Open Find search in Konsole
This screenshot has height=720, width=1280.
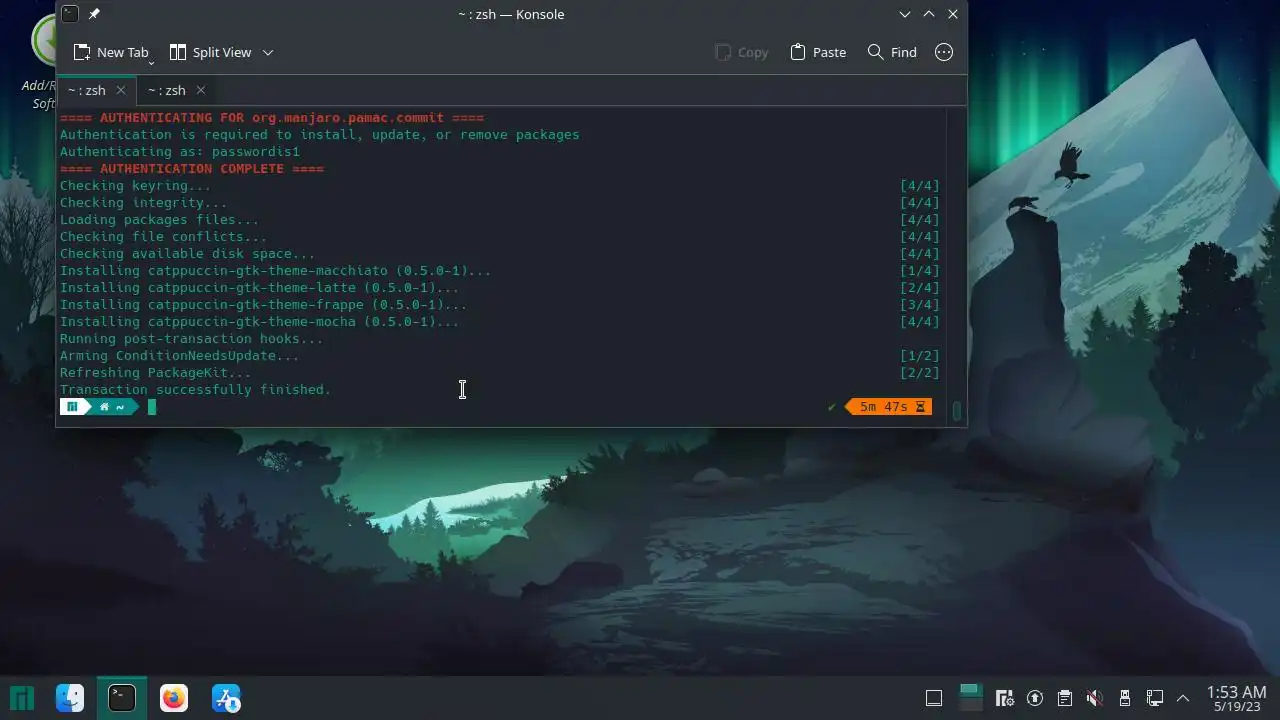click(892, 52)
